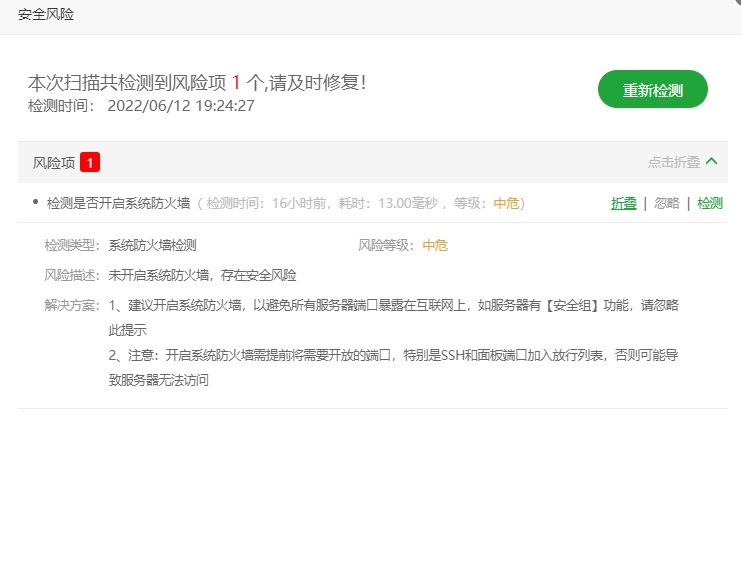Click the detection time 2022/06/12 19:24:27

[x=181, y=105]
